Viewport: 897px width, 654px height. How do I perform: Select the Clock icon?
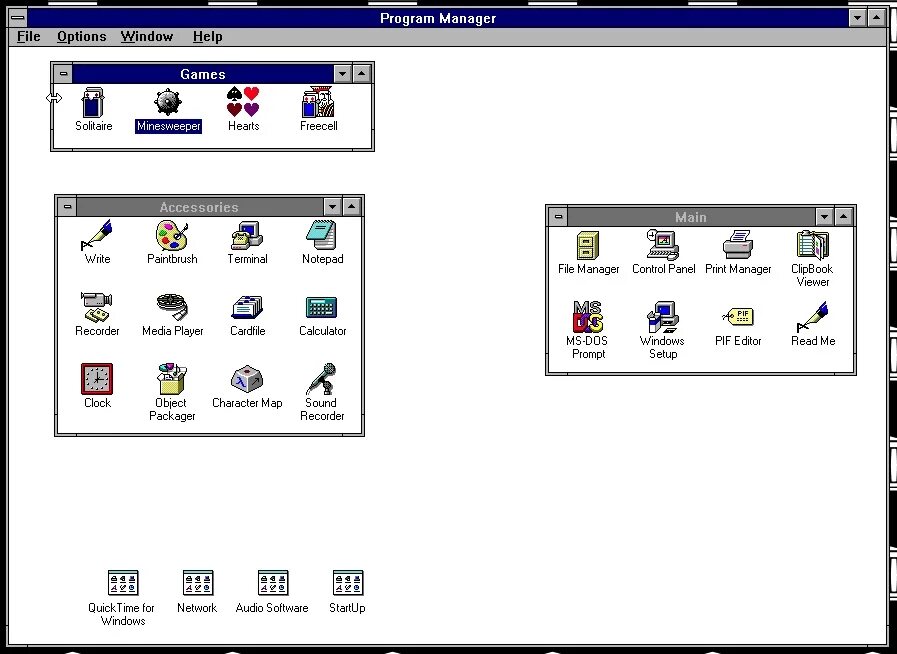pyautogui.click(x=97, y=379)
